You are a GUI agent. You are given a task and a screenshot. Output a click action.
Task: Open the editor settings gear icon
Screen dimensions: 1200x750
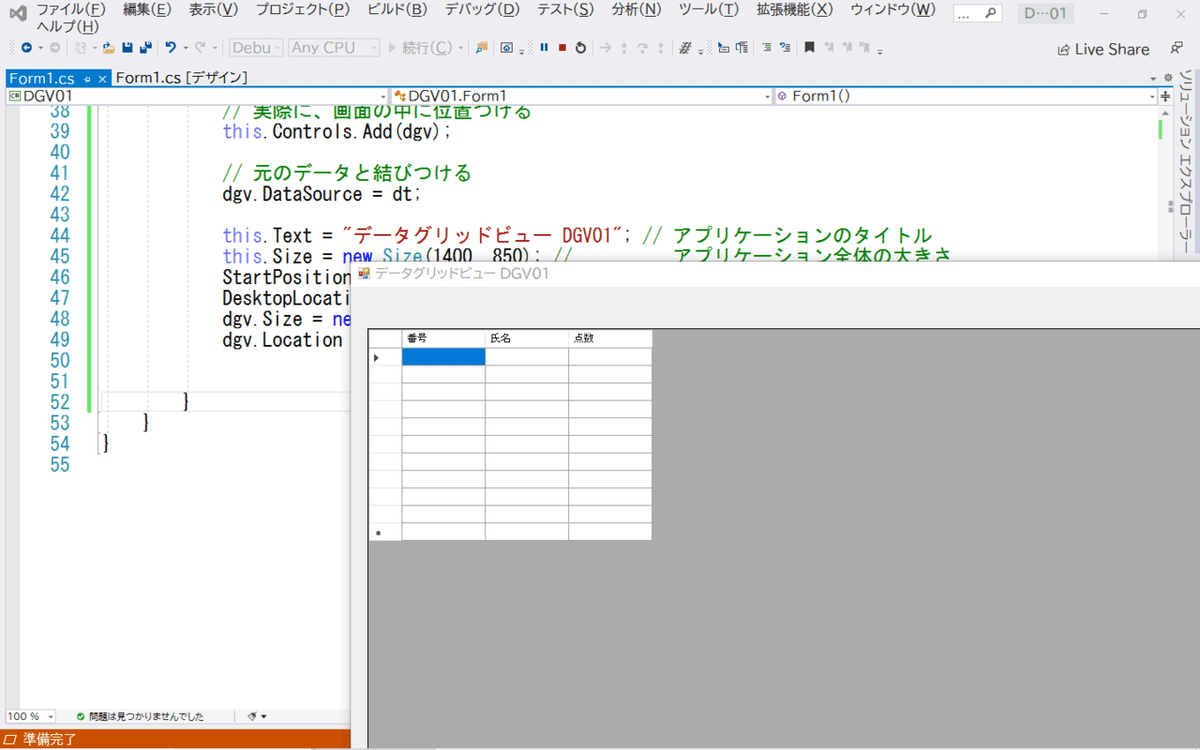pos(1167,77)
